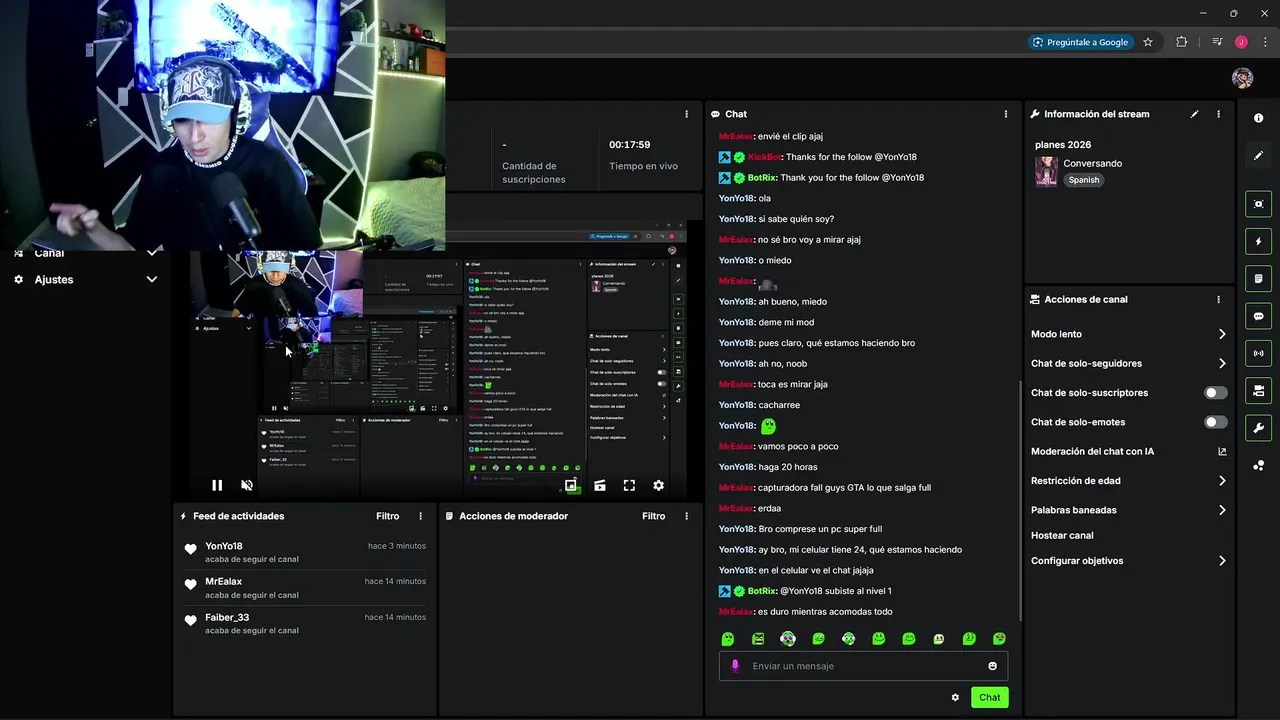Expand Chat de solo-seguidores options
The height and width of the screenshot is (720, 1280).
pos(1222,363)
